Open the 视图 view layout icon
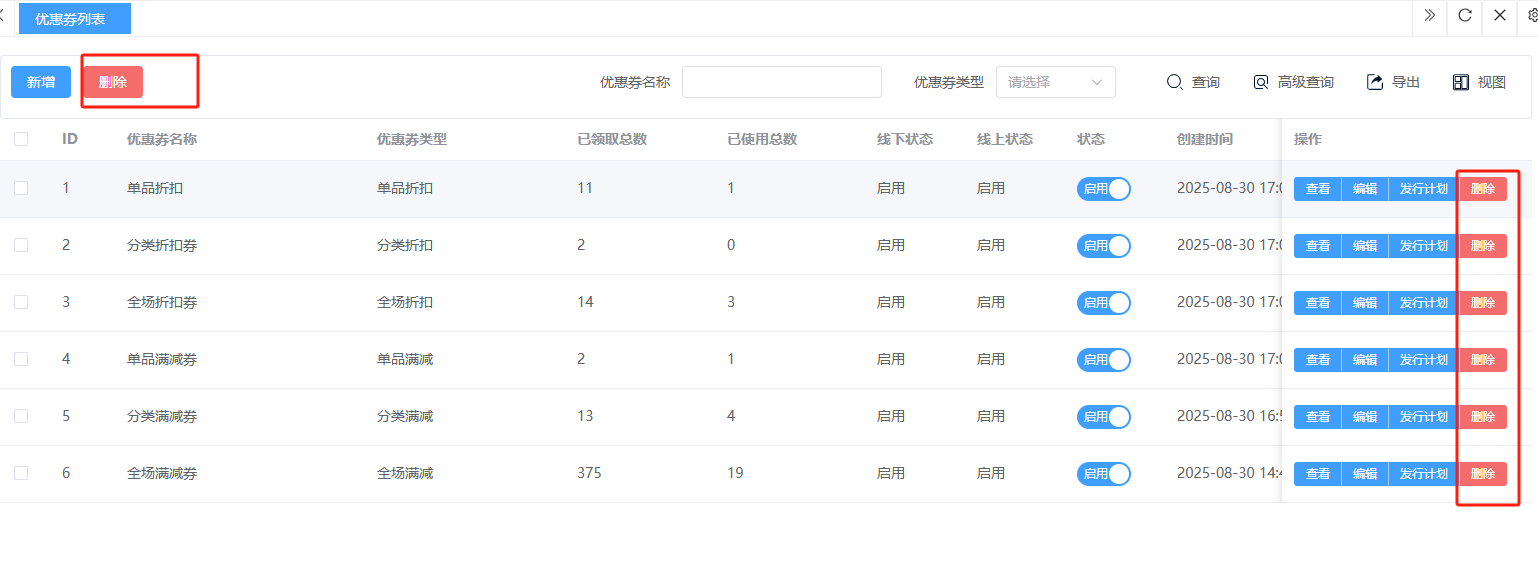The width and height of the screenshot is (1538, 565). (x=1461, y=82)
